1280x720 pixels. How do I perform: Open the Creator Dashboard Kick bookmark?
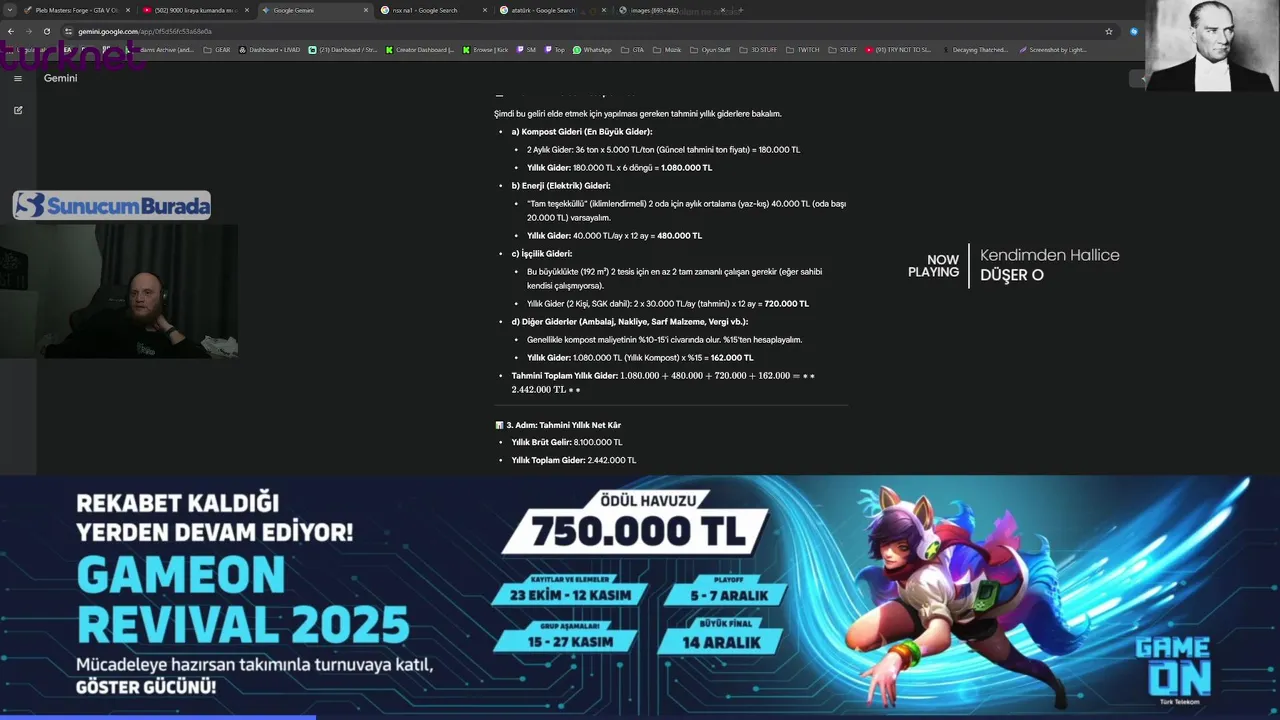[420, 49]
